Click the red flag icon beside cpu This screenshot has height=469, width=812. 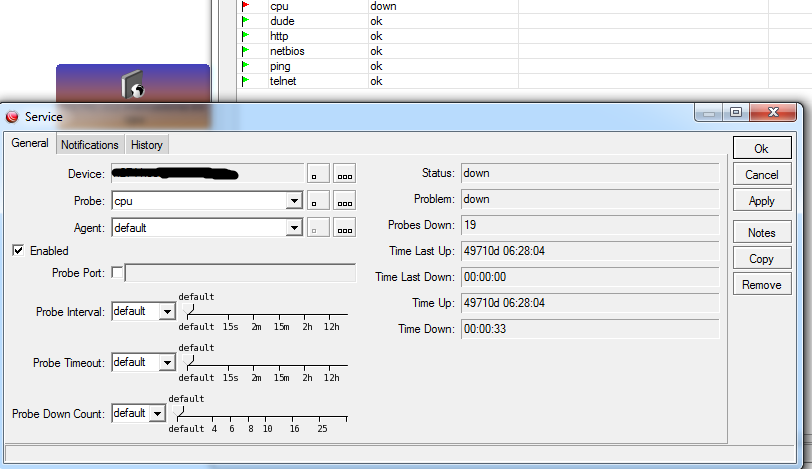pos(246,6)
